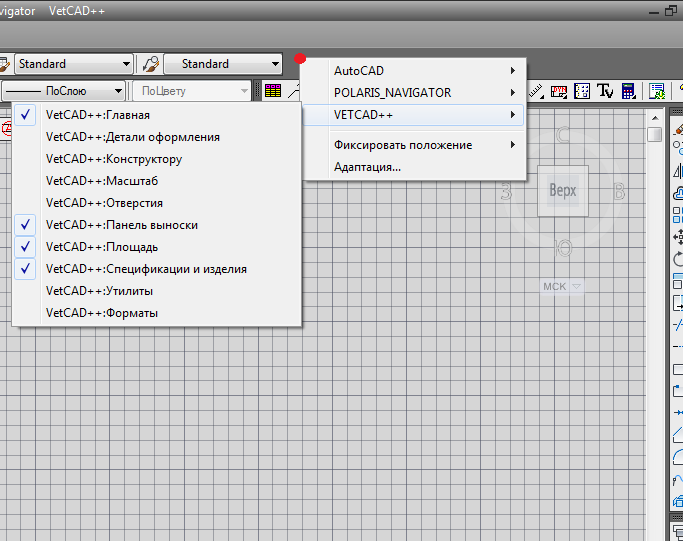Select the Mirror tool in right toolbar
Image resolution: width=683 pixels, height=541 pixels.
click(678, 170)
